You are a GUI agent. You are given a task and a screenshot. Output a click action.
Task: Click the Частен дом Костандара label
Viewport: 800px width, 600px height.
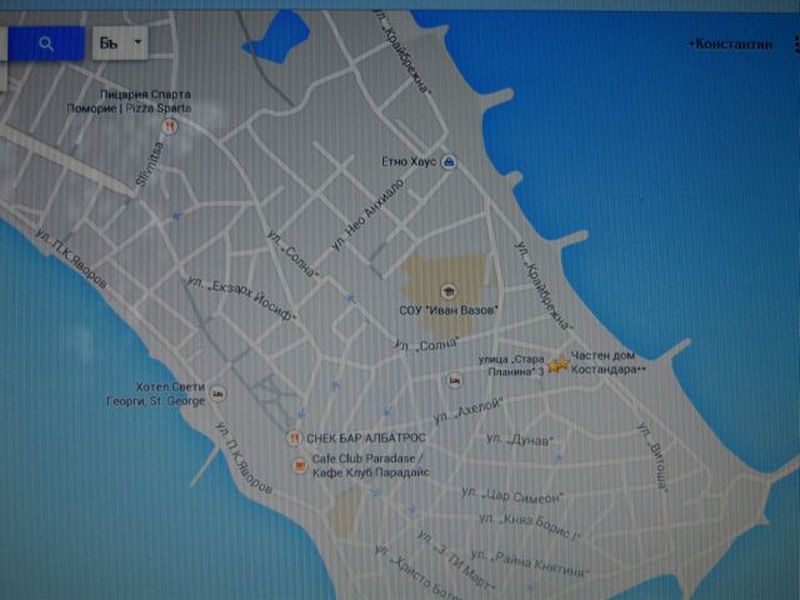click(x=608, y=362)
